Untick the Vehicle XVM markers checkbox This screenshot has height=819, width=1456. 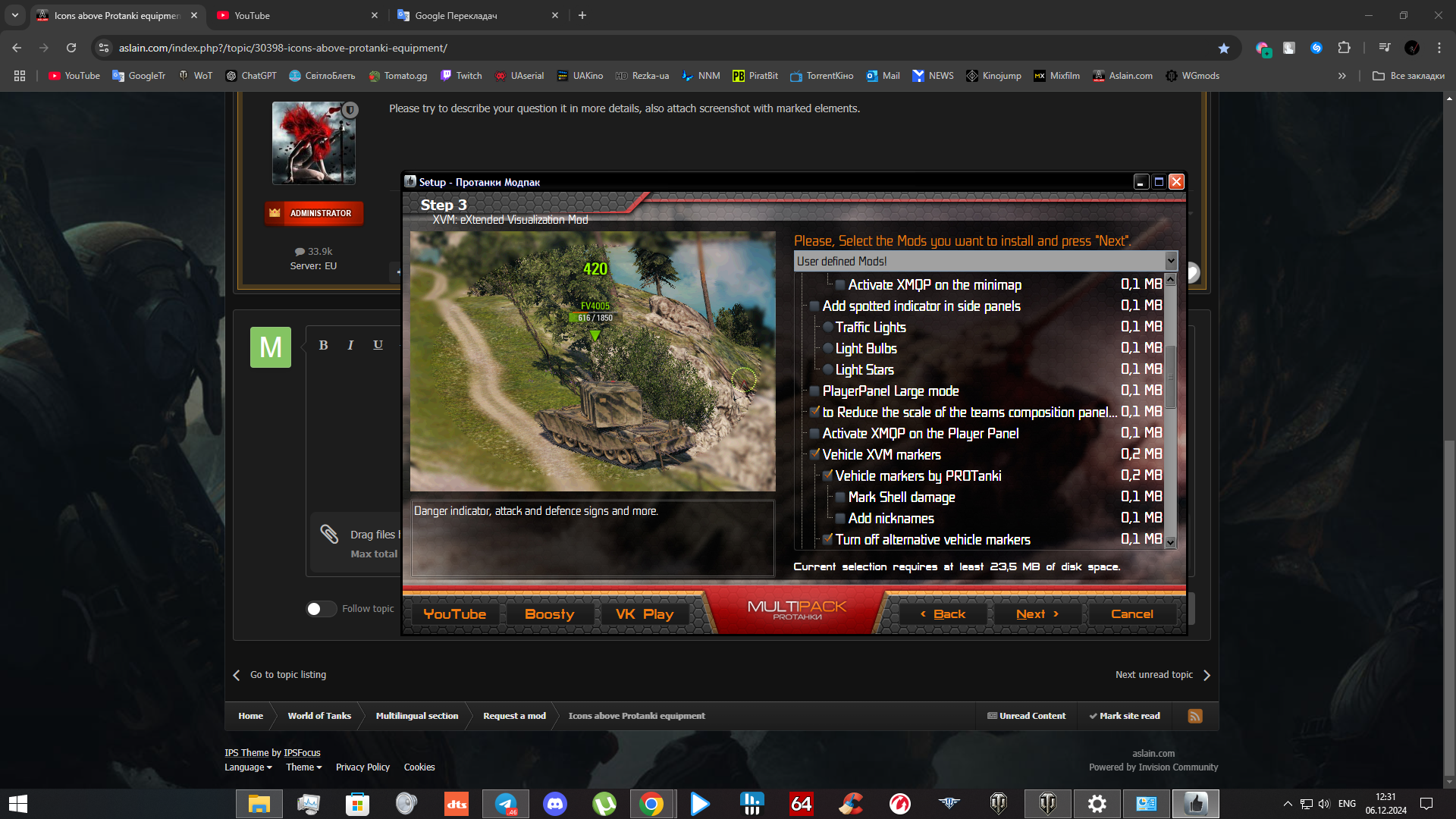pyautogui.click(x=814, y=454)
